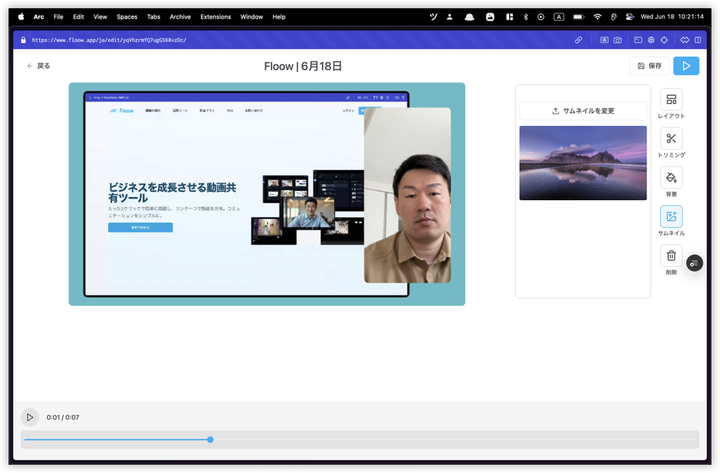Open the Spaces menu
This screenshot has height=473, width=720.
coord(127,17)
